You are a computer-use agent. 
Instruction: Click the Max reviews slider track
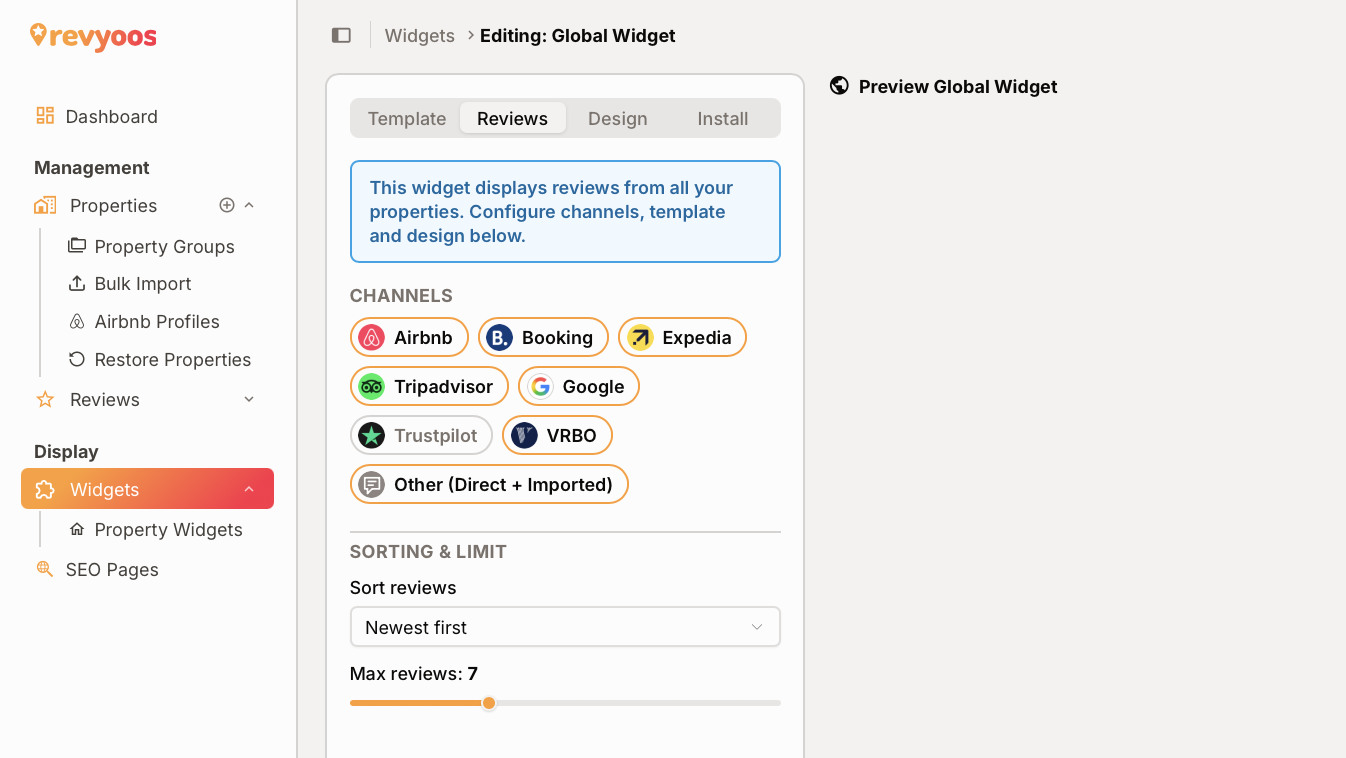tap(565, 703)
